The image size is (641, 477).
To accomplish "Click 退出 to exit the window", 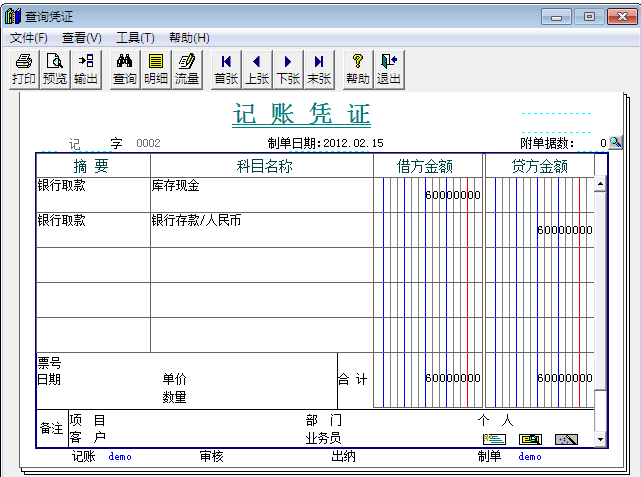I will click(x=389, y=69).
